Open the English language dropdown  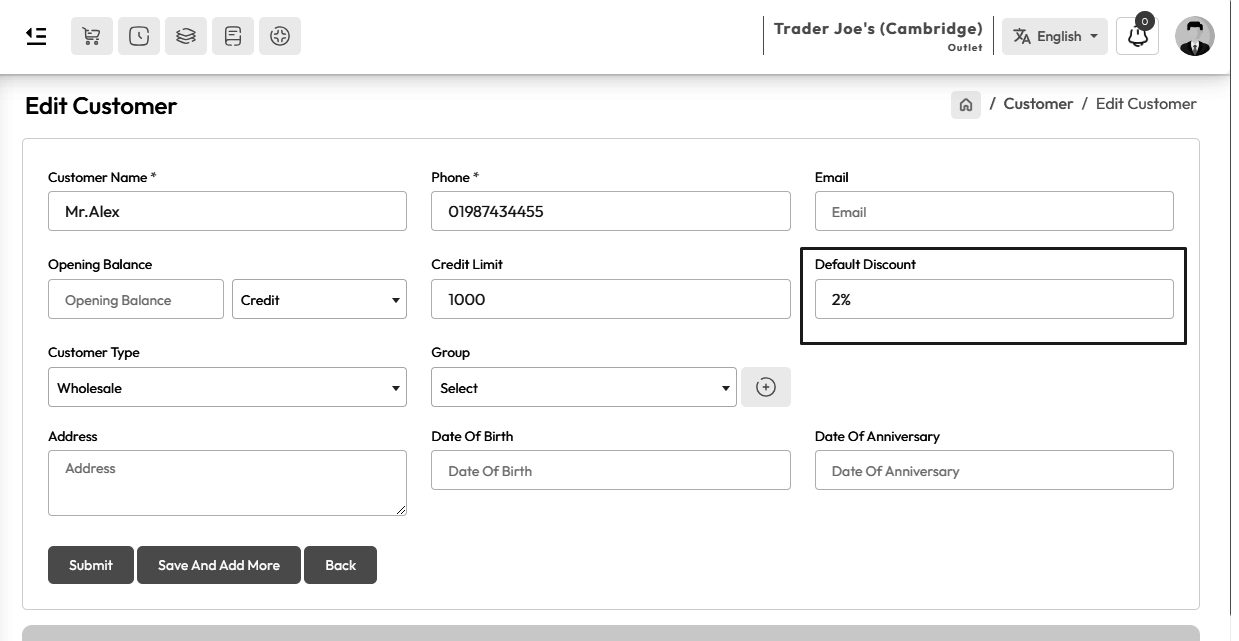[x=1055, y=36]
